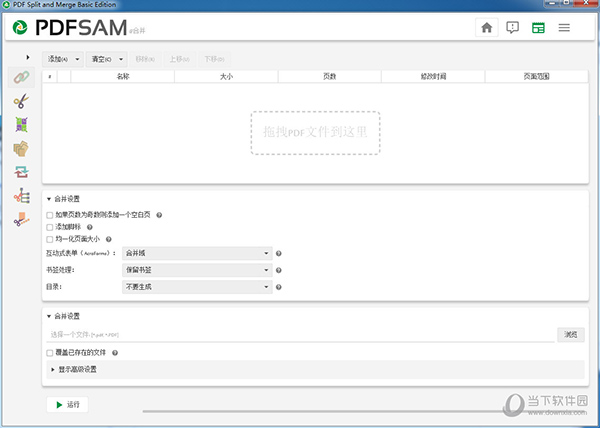Select the Merge chain-link tool

21,77
